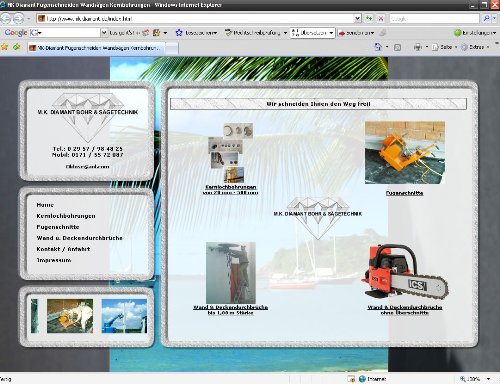Expand the Google toolbar search dropdown

click(x=104, y=33)
